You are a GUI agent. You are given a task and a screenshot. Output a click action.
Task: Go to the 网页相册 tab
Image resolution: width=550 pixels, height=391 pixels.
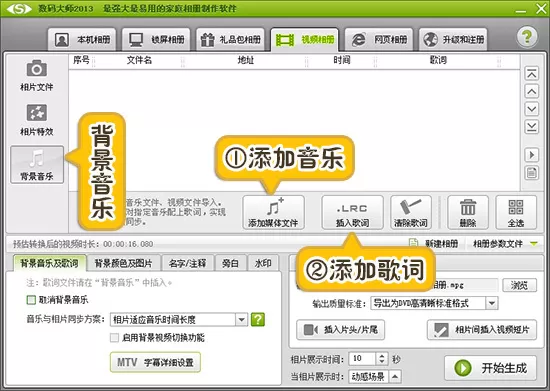pos(379,39)
